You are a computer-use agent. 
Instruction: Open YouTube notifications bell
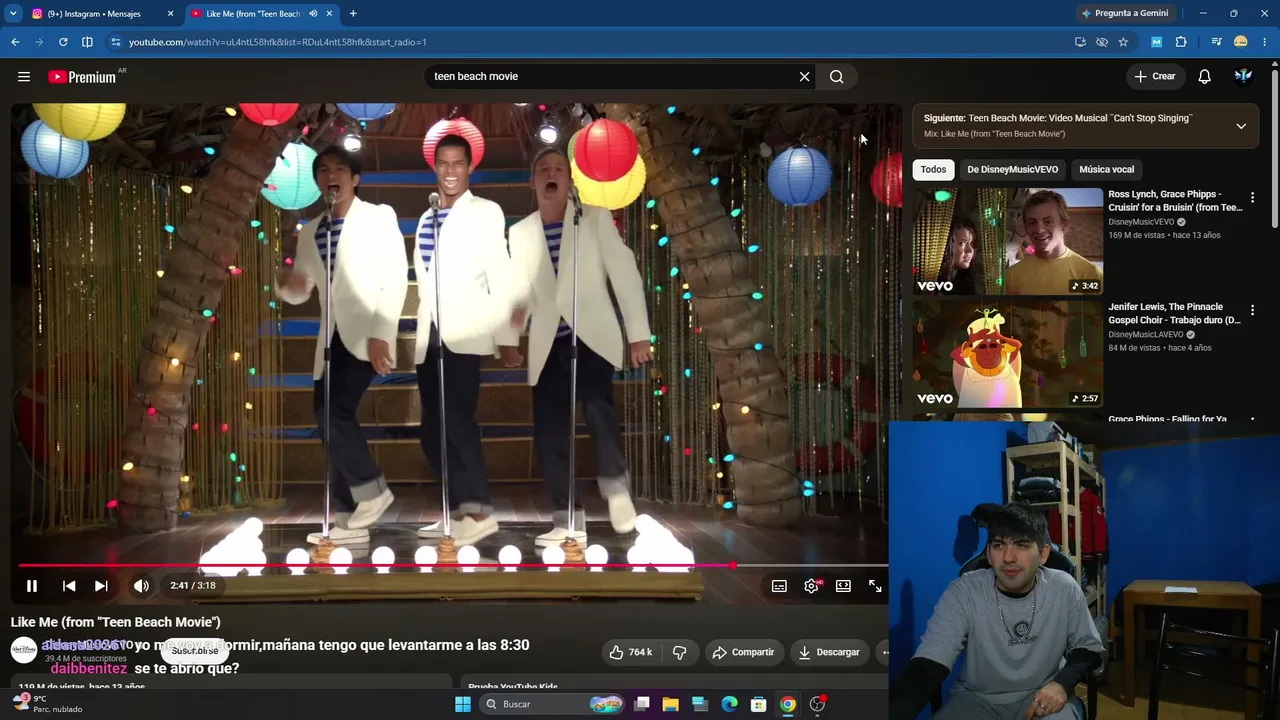click(x=1205, y=77)
